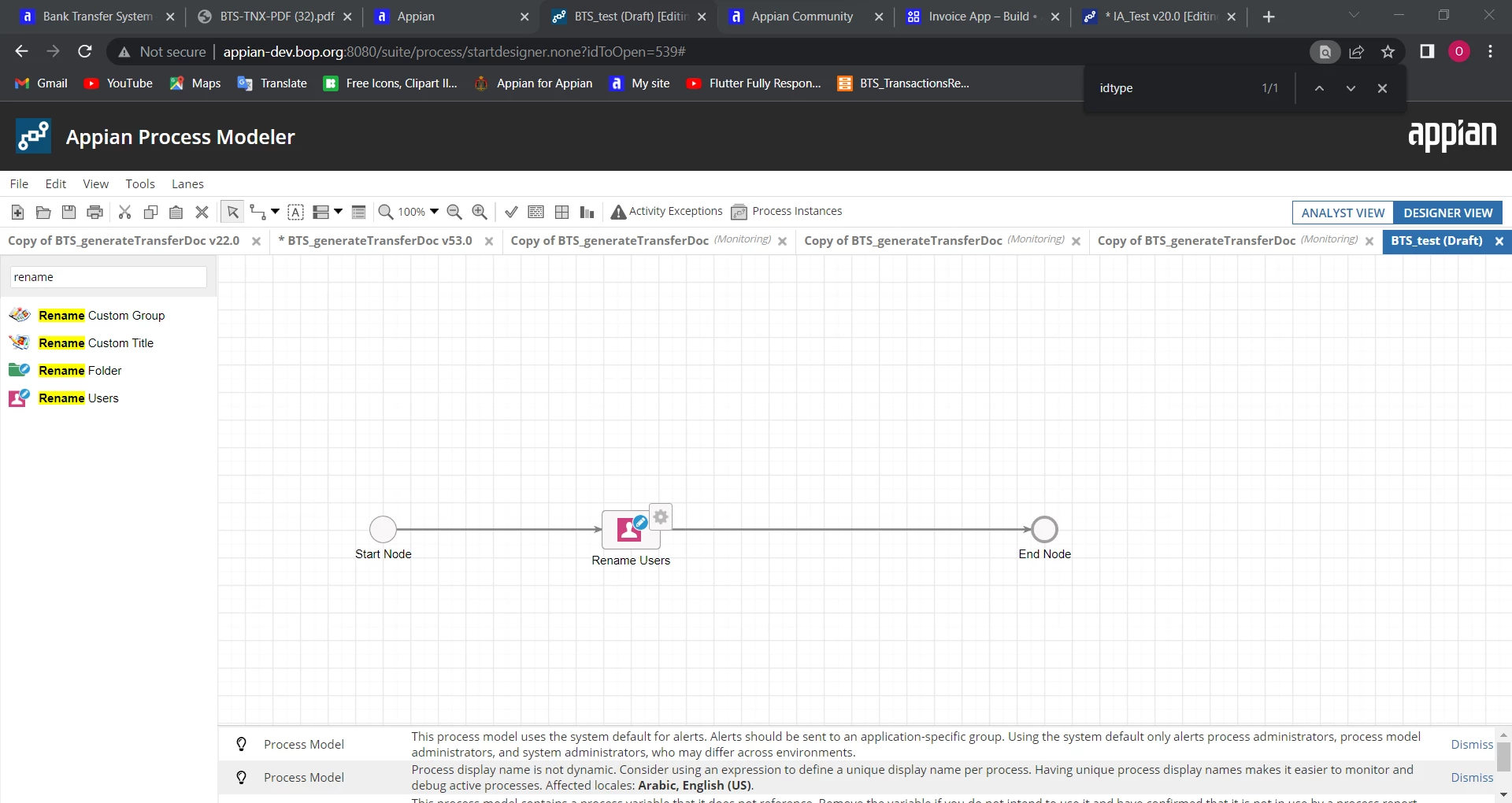Open the Appian for Appian bookmark
The height and width of the screenshot is (803, 1512).
point(534,83)
